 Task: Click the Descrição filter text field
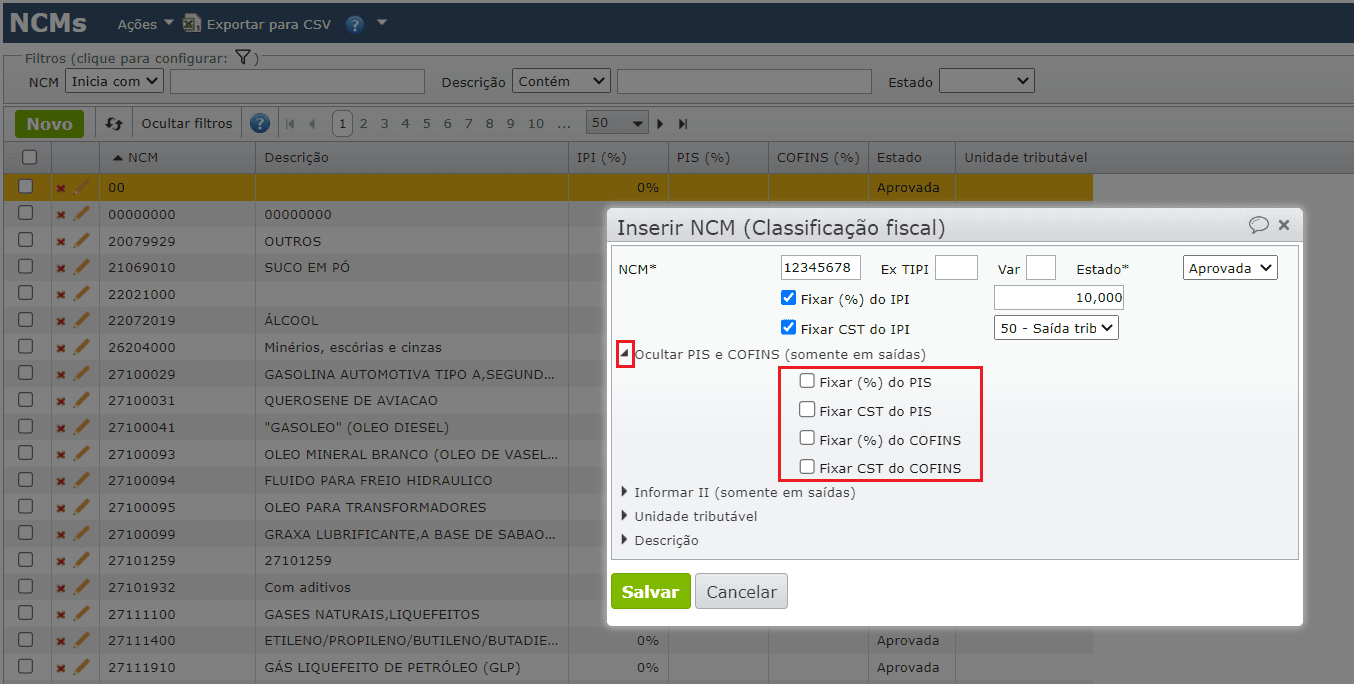click(x=745, y=81)
